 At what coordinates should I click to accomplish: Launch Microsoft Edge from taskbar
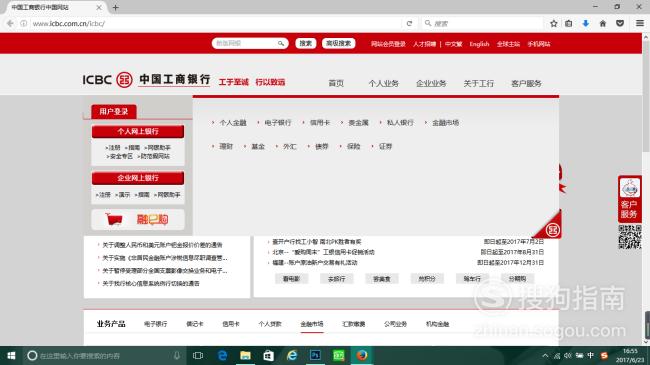(x=223, y=355)
